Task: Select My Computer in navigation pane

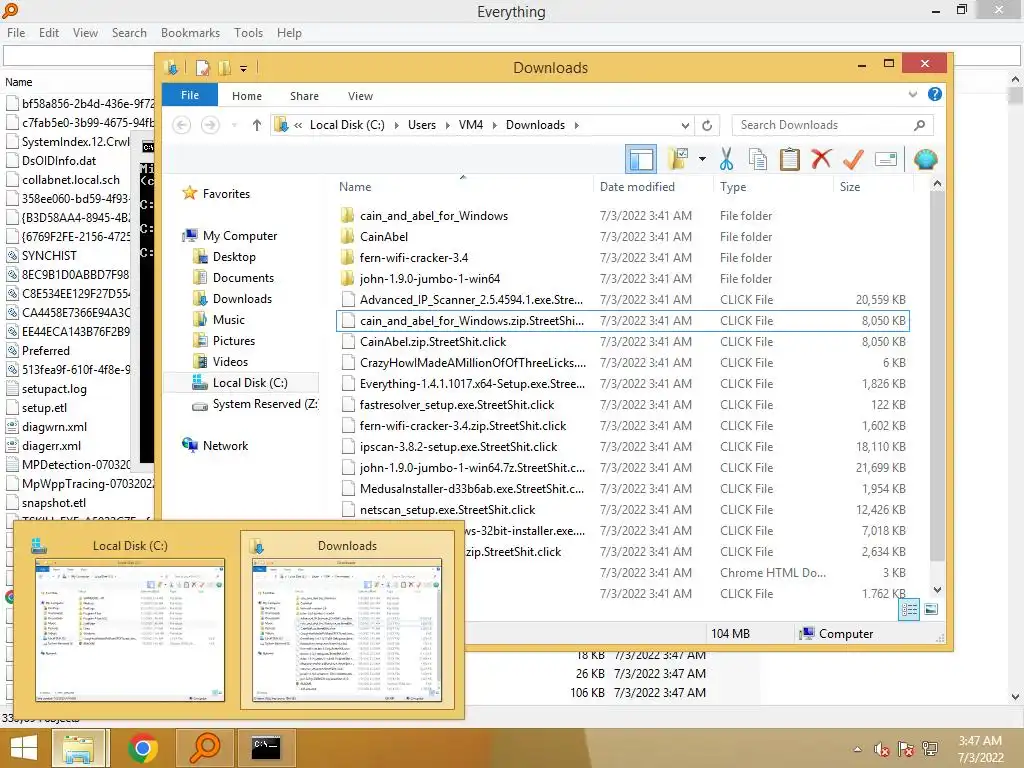Action: tap(240, 236)
